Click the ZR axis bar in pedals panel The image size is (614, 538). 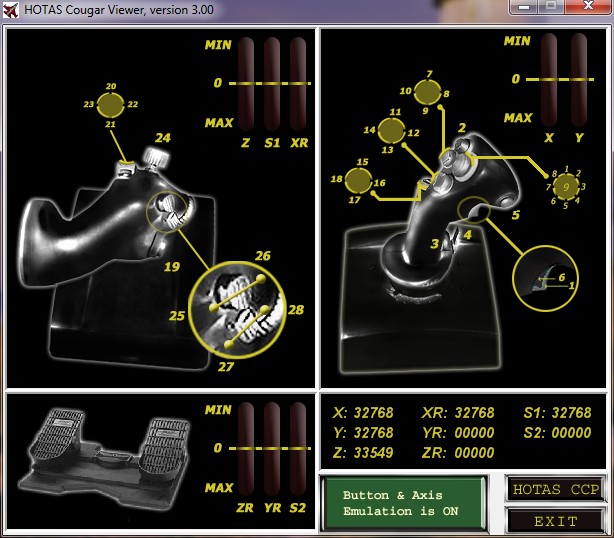[x=246, y=449]
